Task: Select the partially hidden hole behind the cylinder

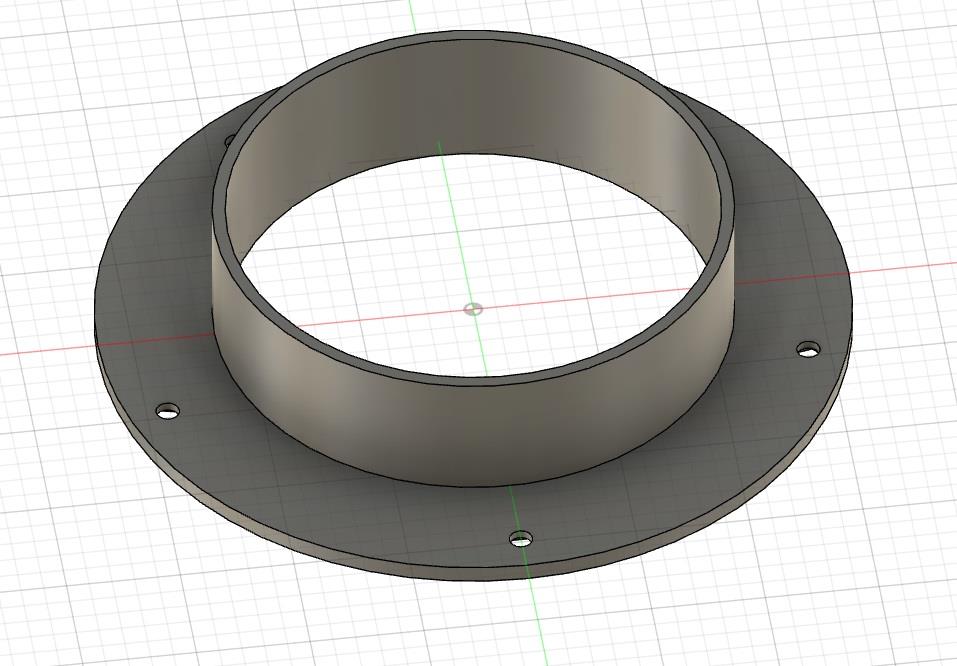Action: [x=229, y=141]
